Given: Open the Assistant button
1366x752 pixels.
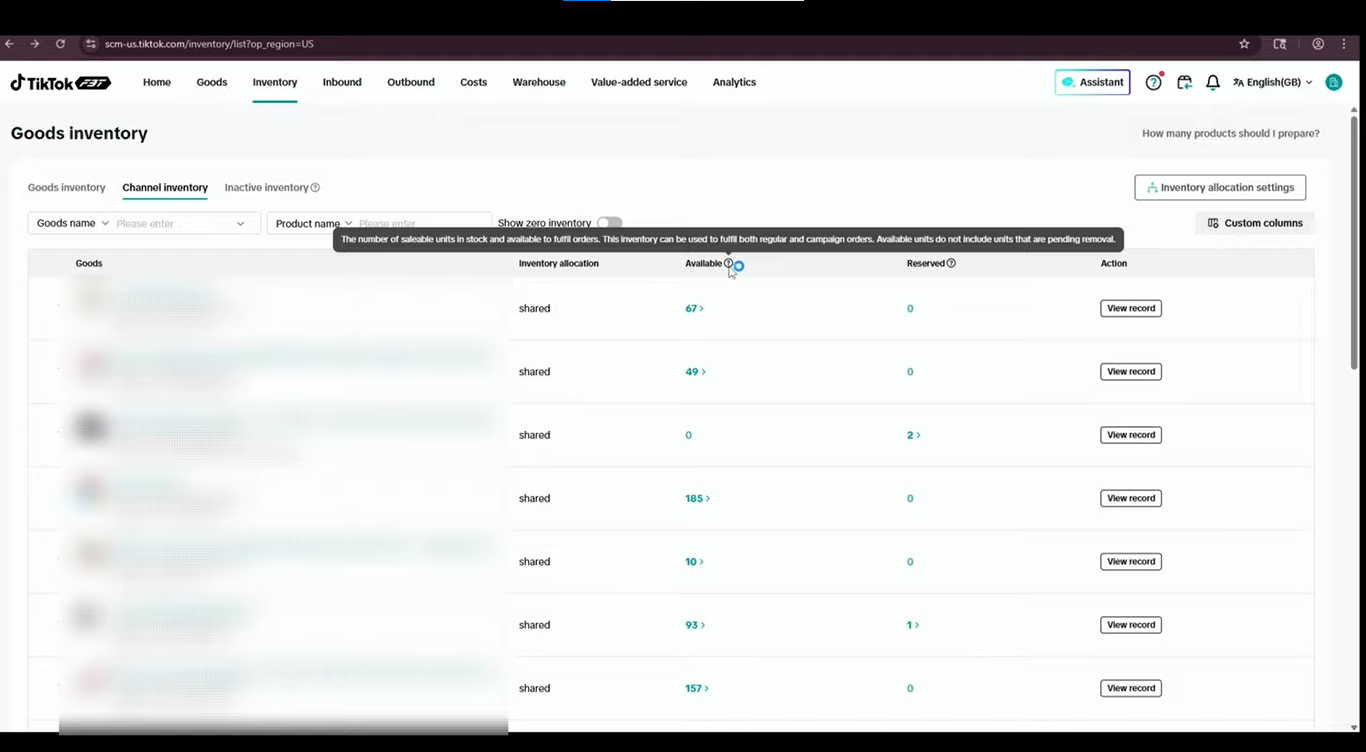Looking at the screenshot, I should 1092,82.
